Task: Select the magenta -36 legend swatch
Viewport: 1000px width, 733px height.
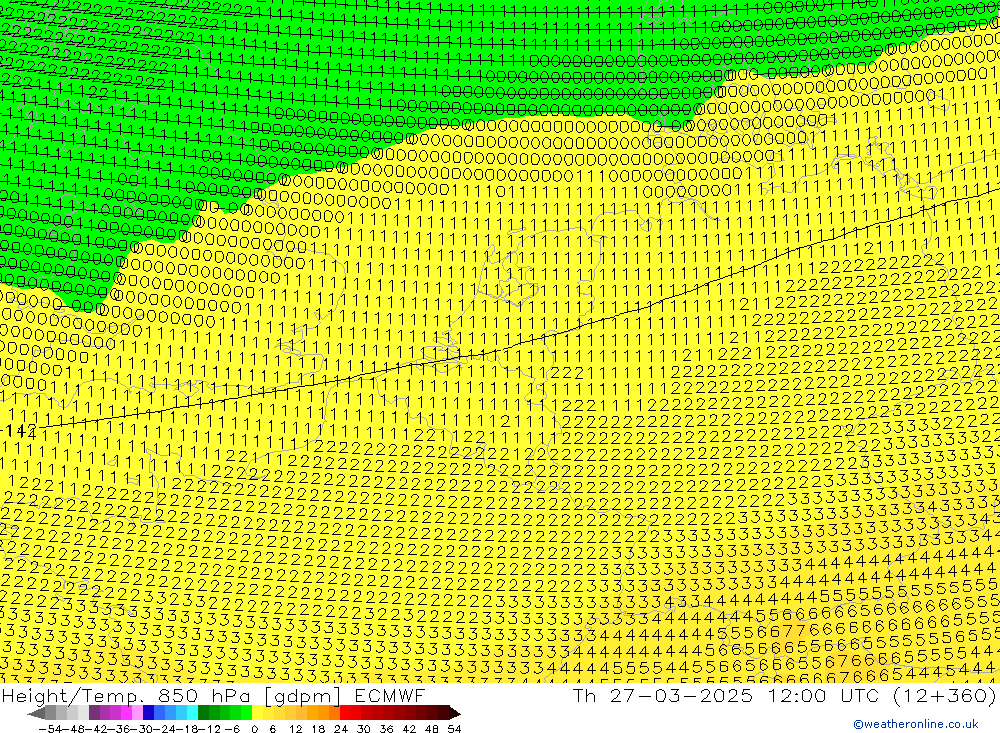Action: pyautogui.click(x=126, y=713)
